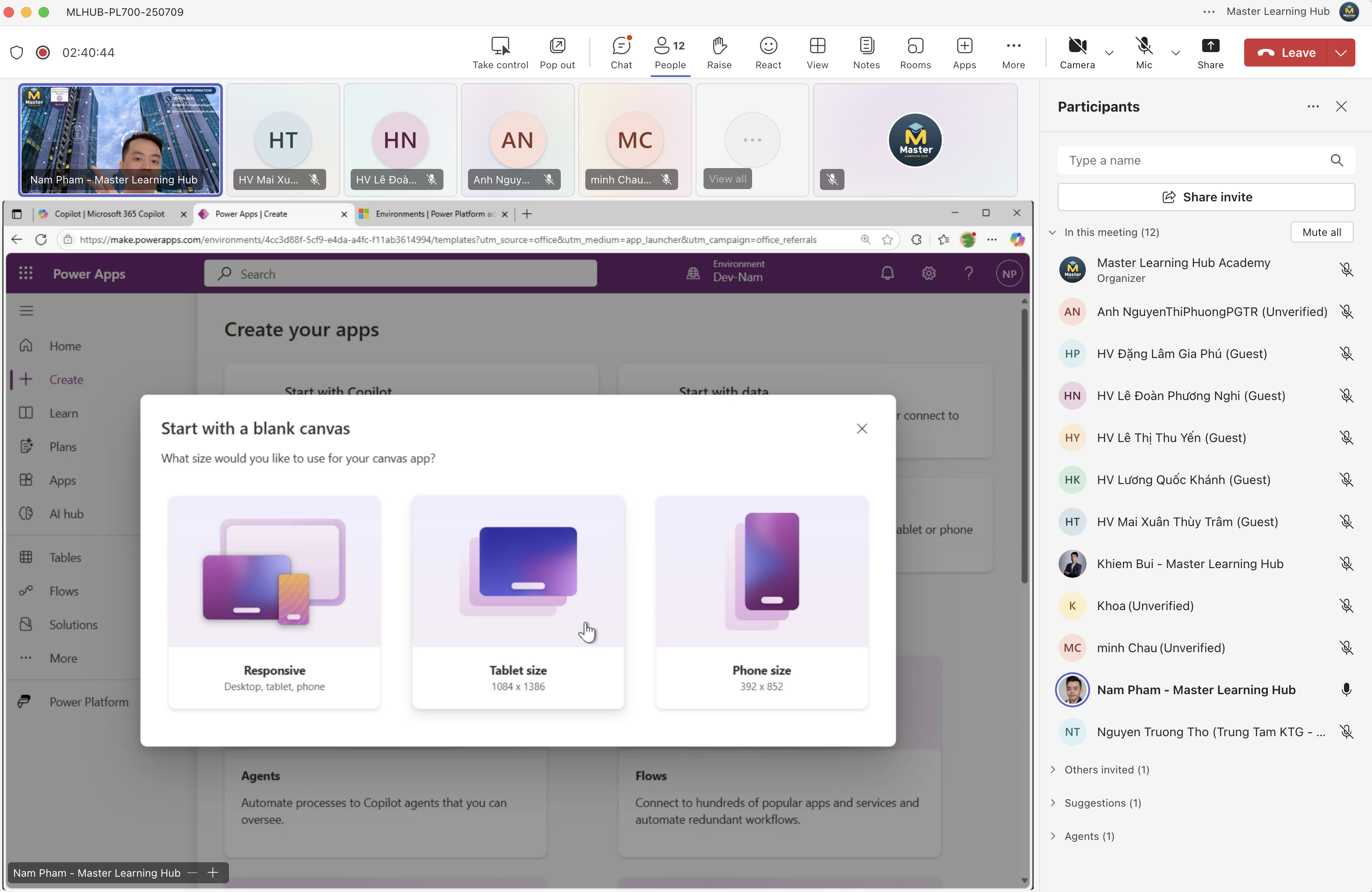Screen dimensions: 1372x892
Task: Expand Agents (1) section
Action: click(1052, 837)
